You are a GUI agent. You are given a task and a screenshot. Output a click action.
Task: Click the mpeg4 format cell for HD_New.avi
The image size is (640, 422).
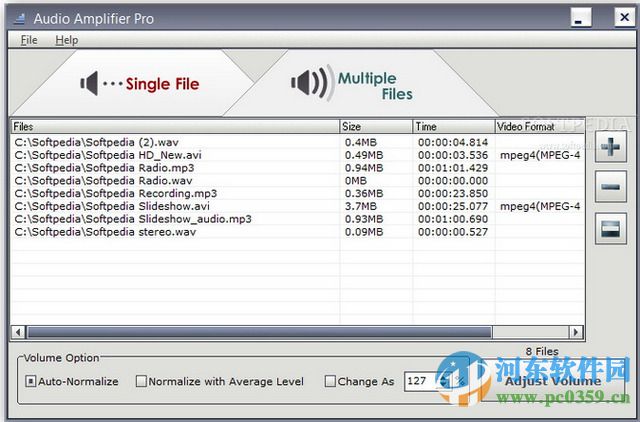tap(540, 155)
